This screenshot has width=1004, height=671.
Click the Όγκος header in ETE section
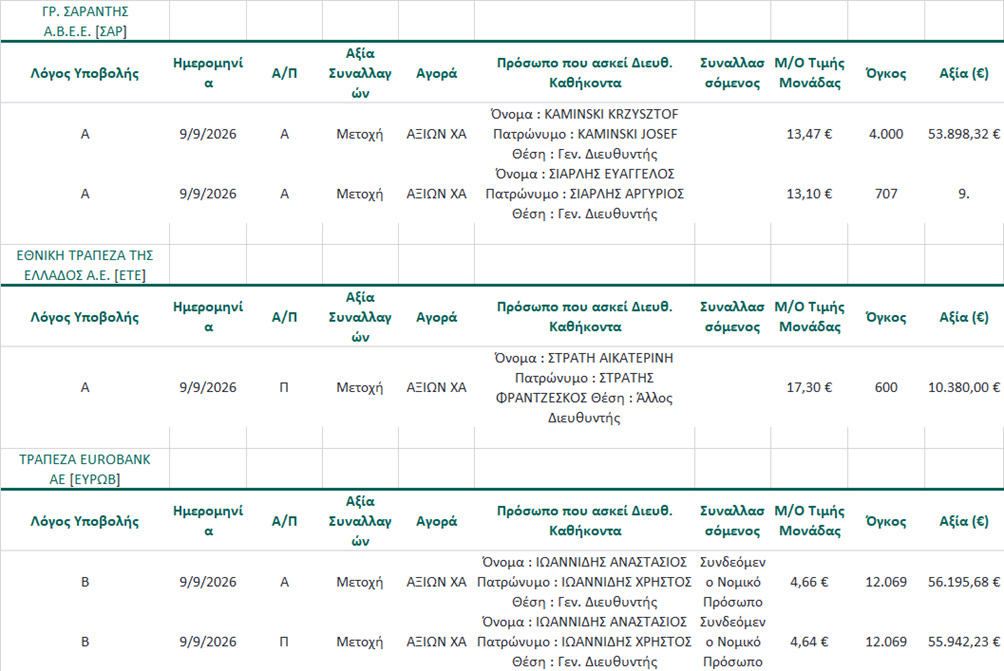click(886, 317)
